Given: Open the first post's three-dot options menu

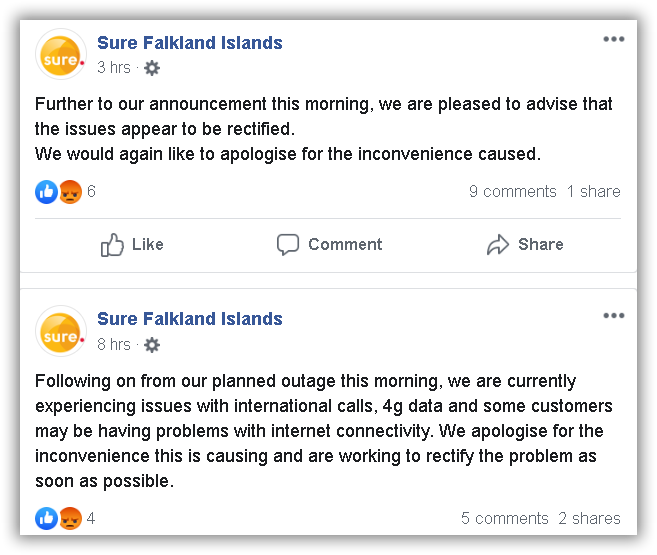Looking at the screenshot, I should point(613,39).
